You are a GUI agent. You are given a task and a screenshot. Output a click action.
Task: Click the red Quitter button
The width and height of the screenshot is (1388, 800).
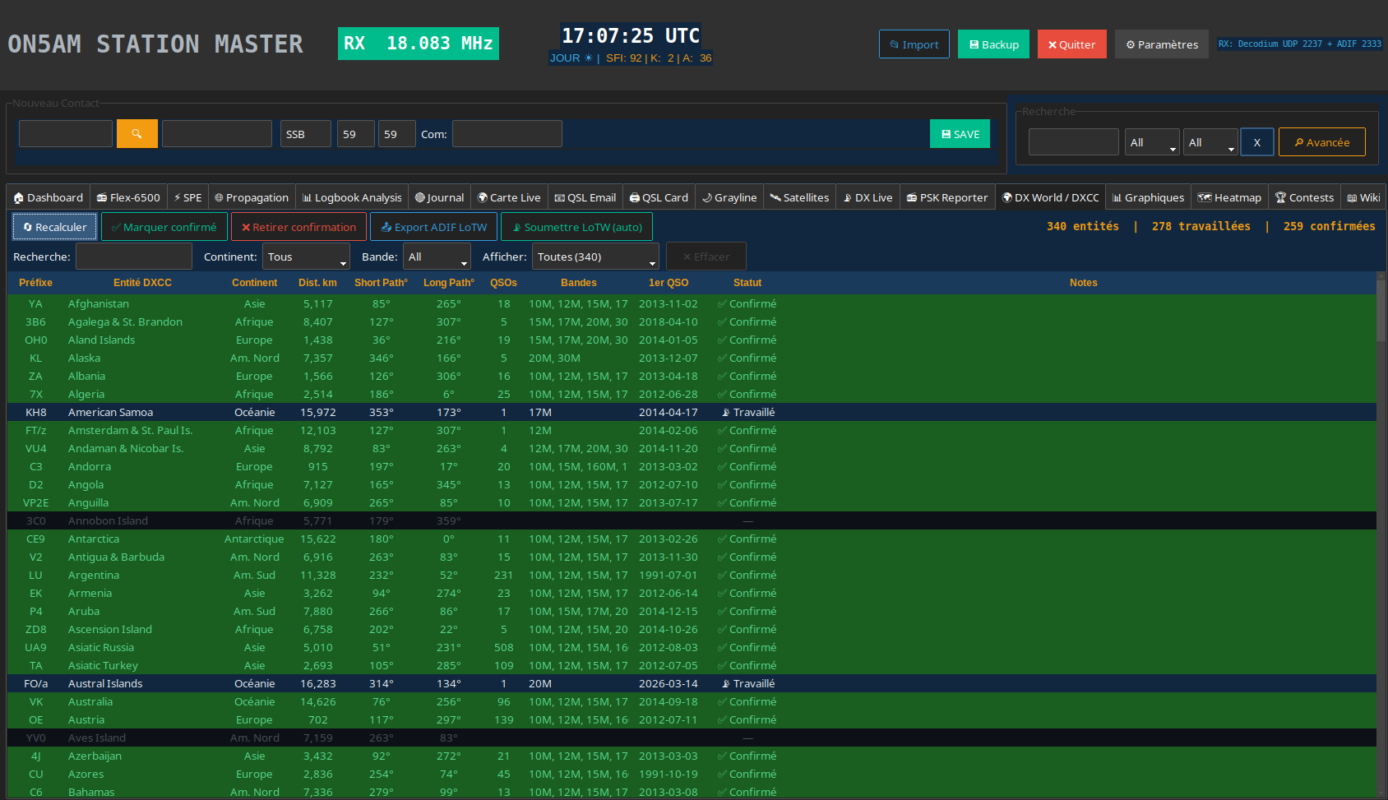[1072, 44]
